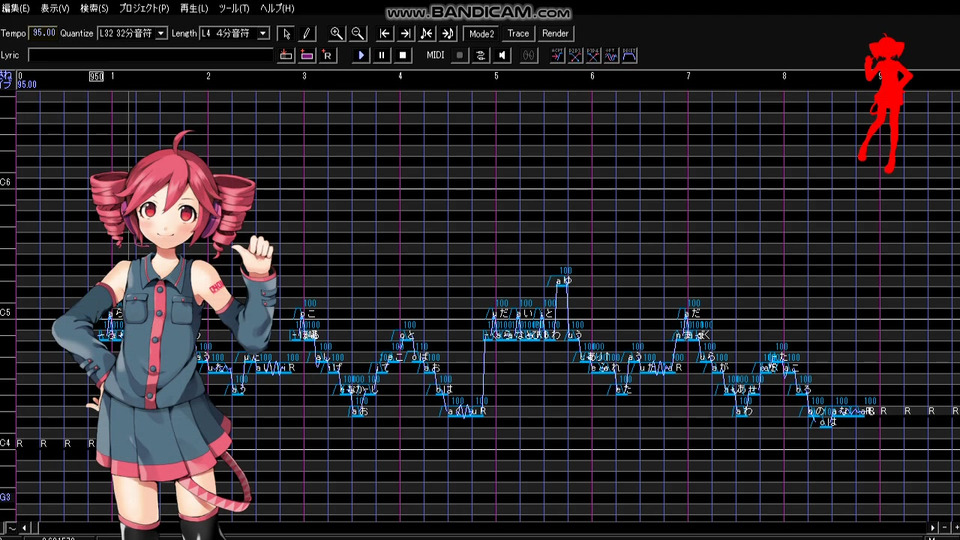This screenshot has height=540, width=960.
Task: Select the arrow pointer tool
Action: (285, 34)
